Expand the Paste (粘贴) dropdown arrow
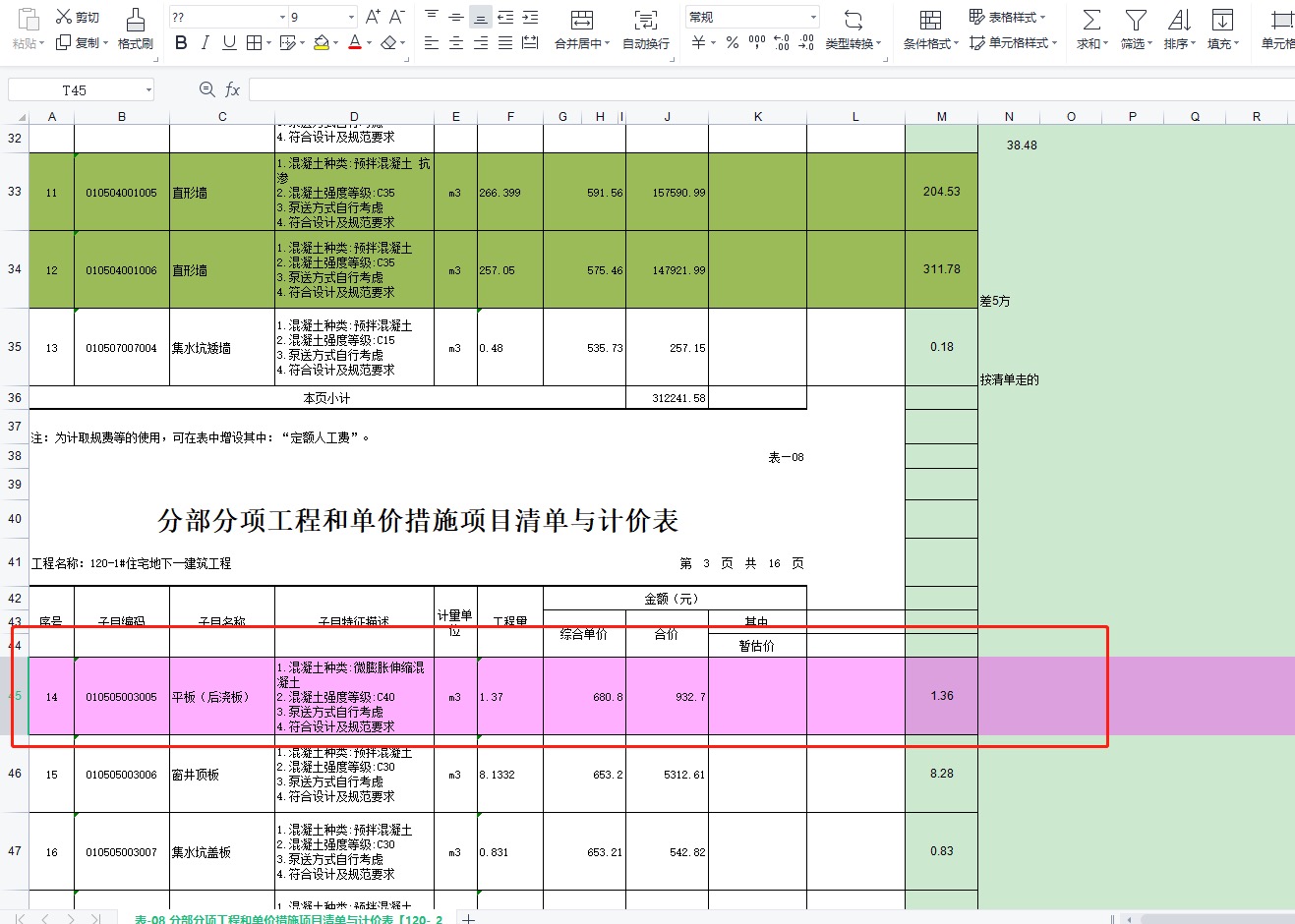The width and height of the screenshot is (1295, 924). click(42, 43)
